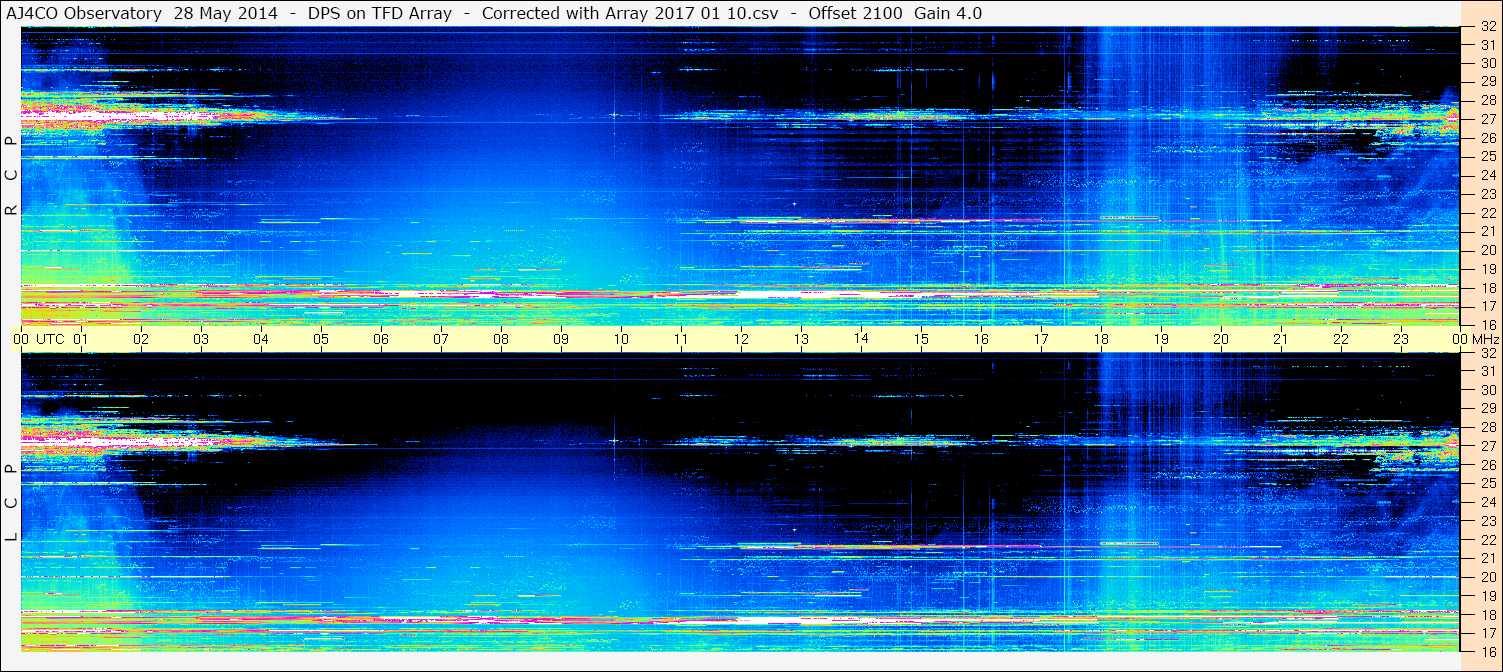Viewport: 1503px width, 672px height.
Task: Click the 19 hour mark on time axis
Action: [1161, 339]
